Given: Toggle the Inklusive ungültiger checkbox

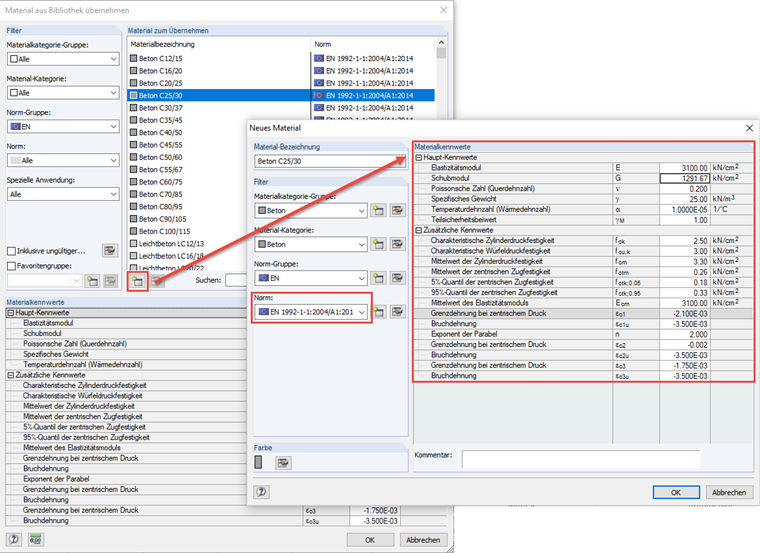Looking at the screenshot, I should (12, 251).
